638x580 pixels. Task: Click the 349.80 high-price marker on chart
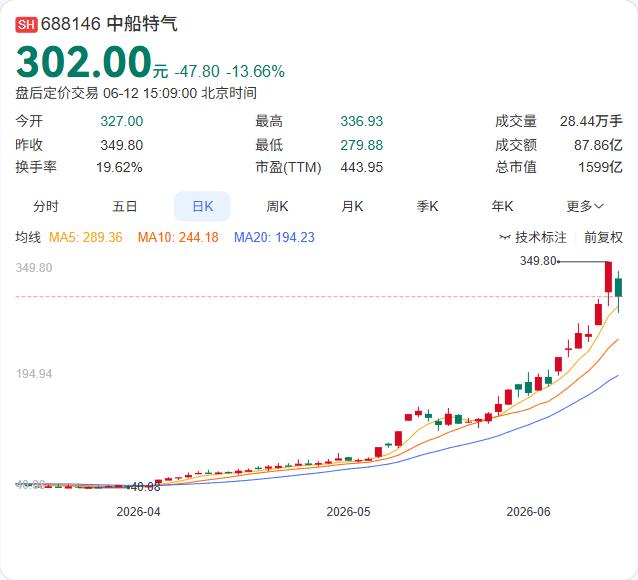pyautogui.click(x=538, y=260)
